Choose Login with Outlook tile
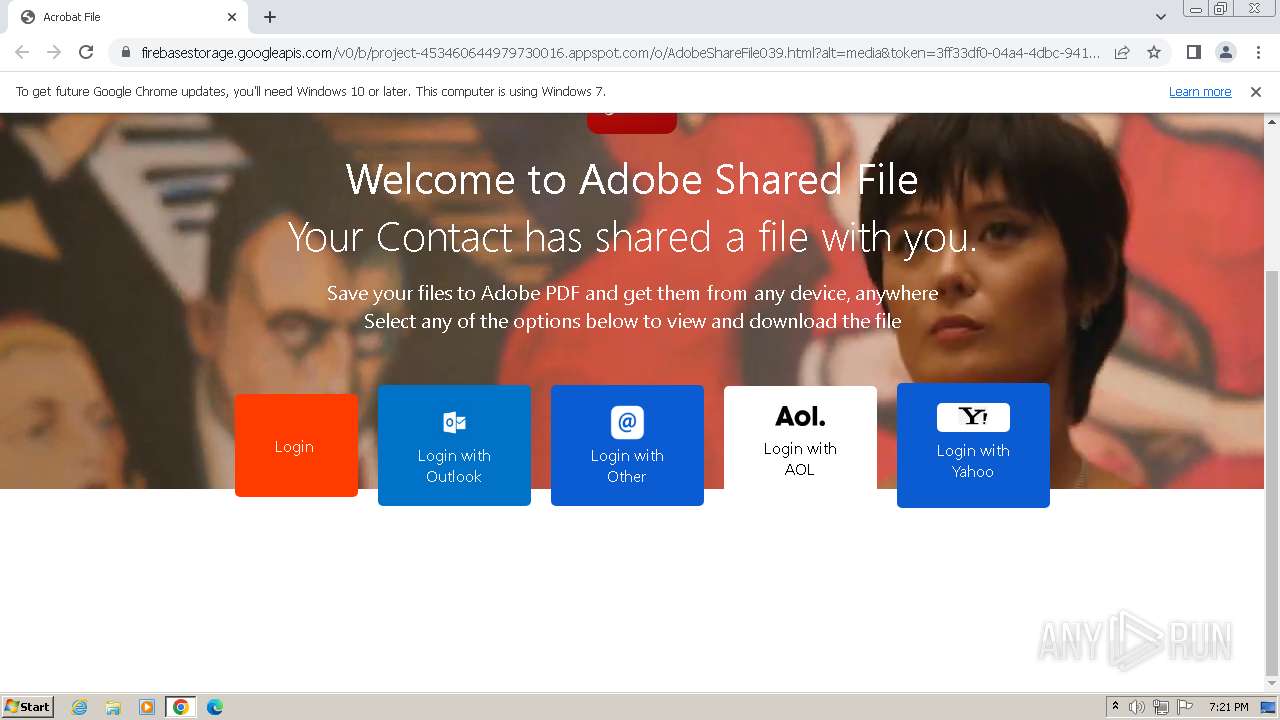1280x720 pixels. coord(454,445)
